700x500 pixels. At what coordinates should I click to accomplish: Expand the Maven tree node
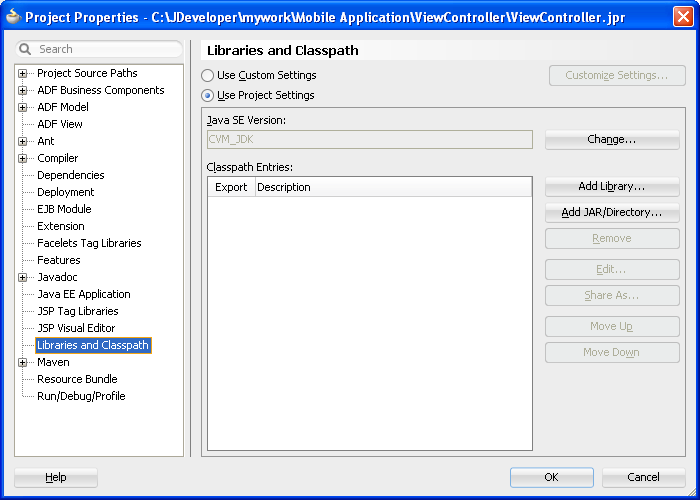point(22,362)
